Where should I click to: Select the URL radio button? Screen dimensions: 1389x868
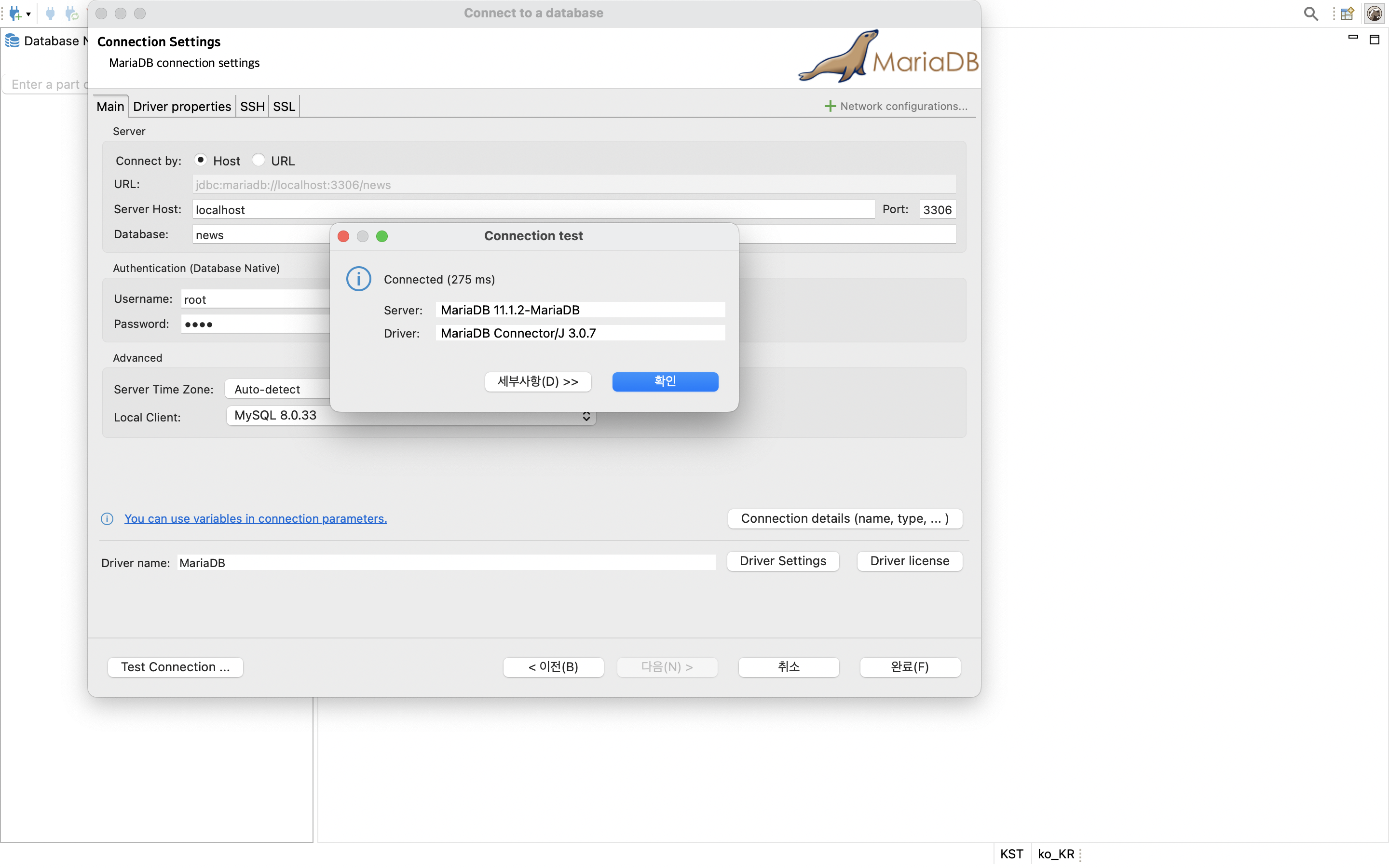coord(259,160)
